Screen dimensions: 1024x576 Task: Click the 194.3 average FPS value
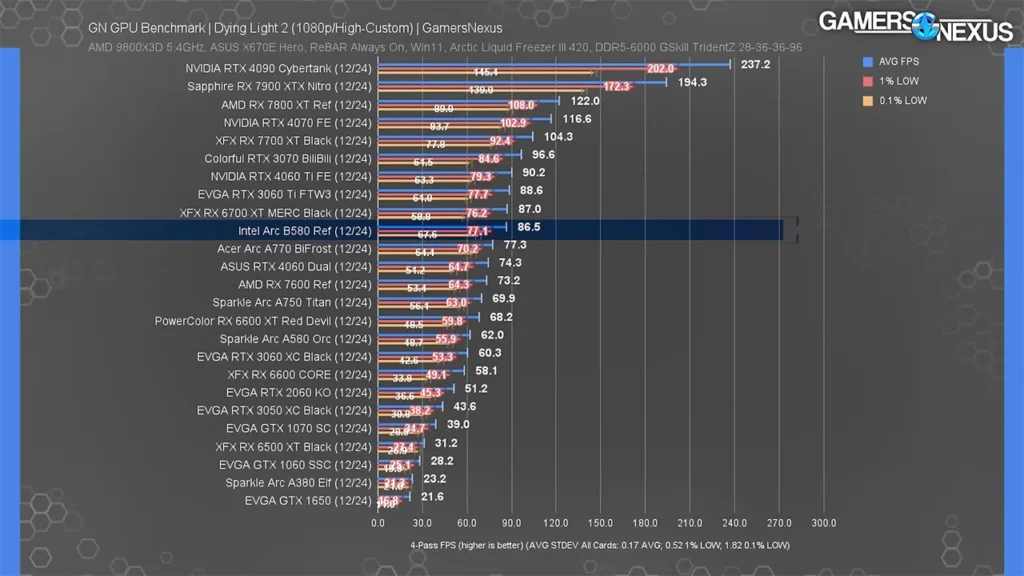click(692, 82)
